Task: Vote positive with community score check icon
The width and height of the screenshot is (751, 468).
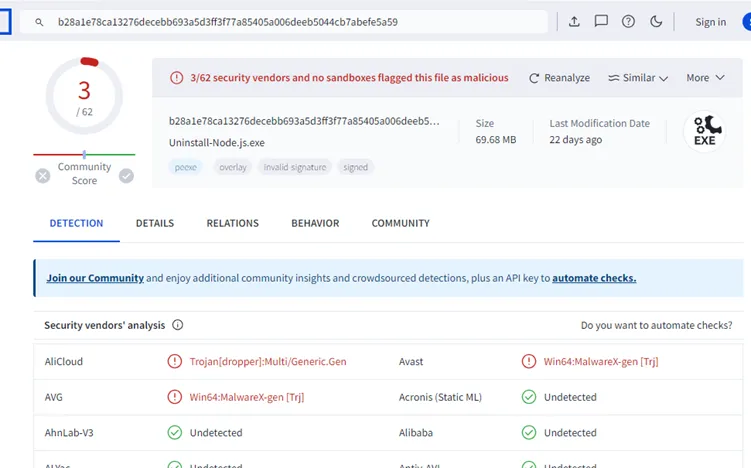Action: coord(126,176)
